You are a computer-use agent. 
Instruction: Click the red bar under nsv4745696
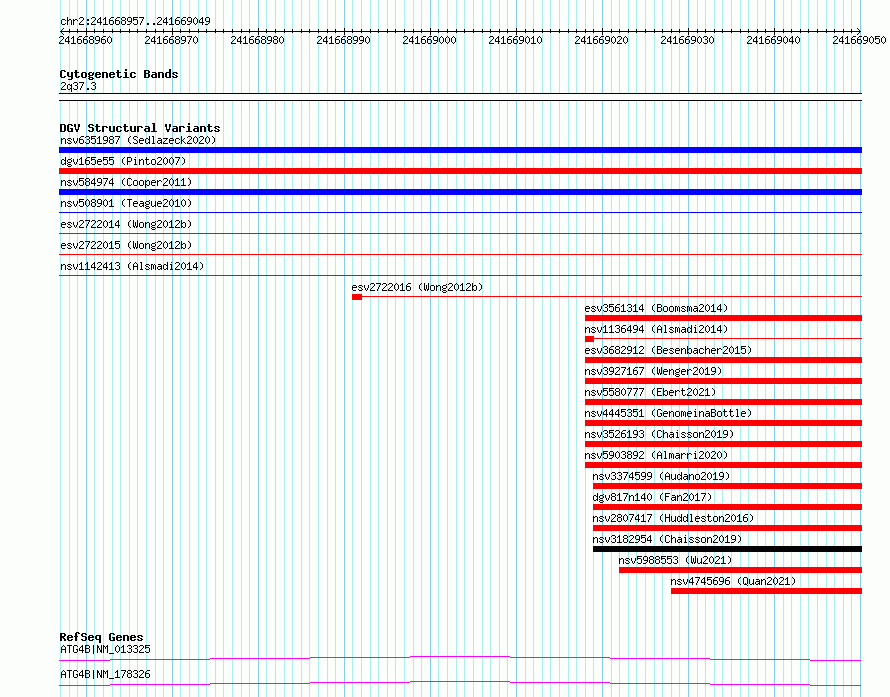point(766,591)
